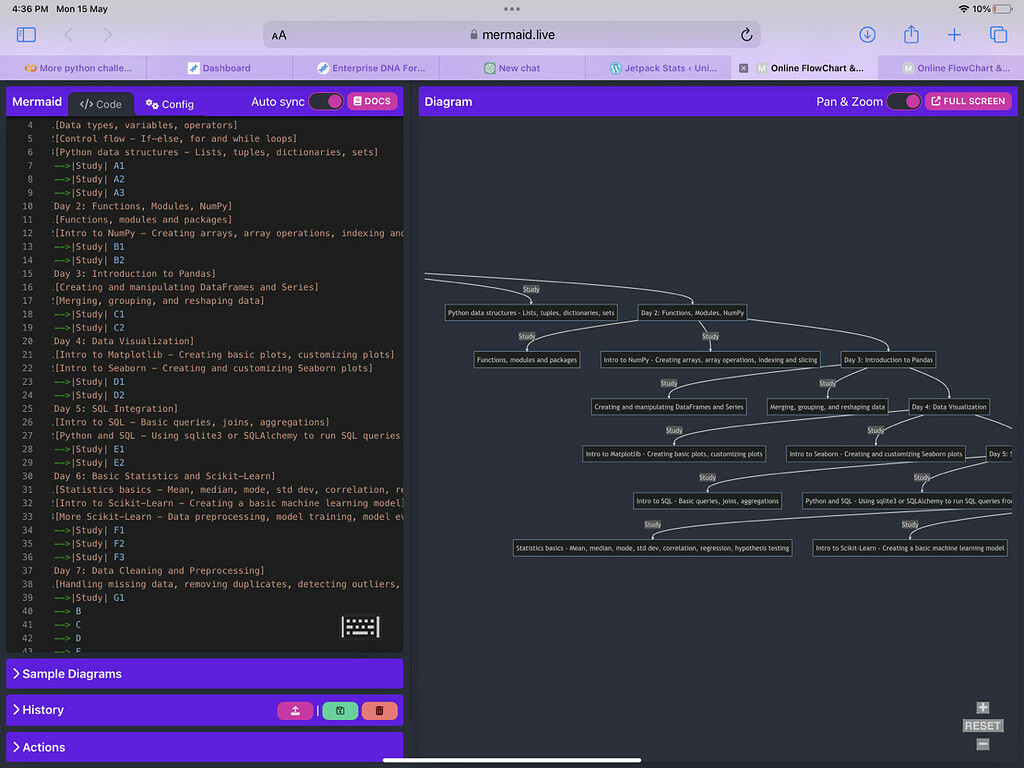
Task: Reload the page with the refresh icon
Action: (x=746, y=35)
